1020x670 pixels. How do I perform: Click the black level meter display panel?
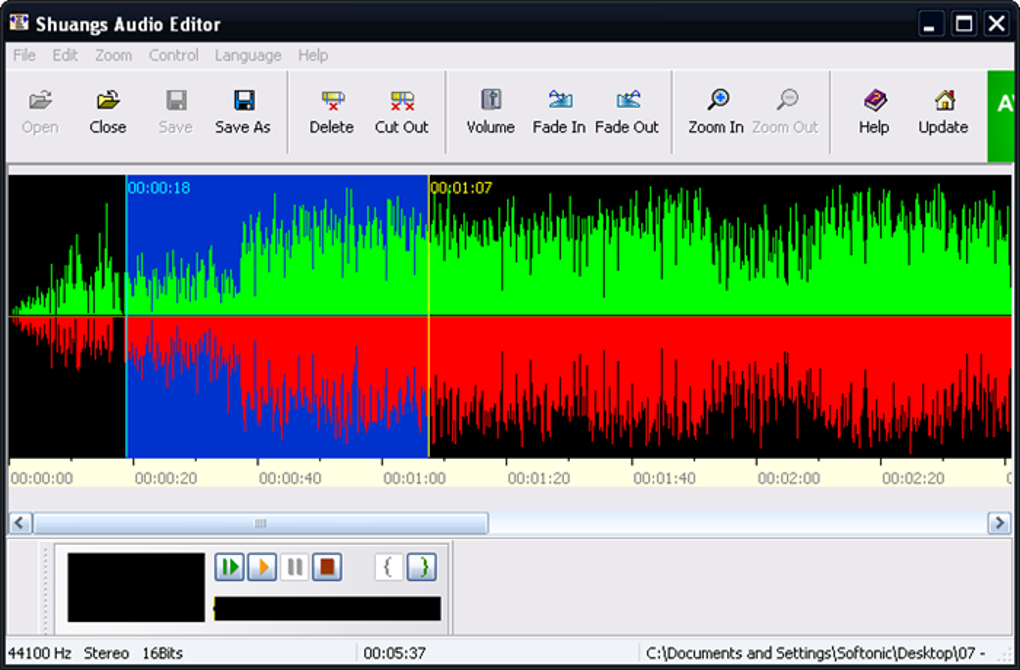(x=136, y=587)
